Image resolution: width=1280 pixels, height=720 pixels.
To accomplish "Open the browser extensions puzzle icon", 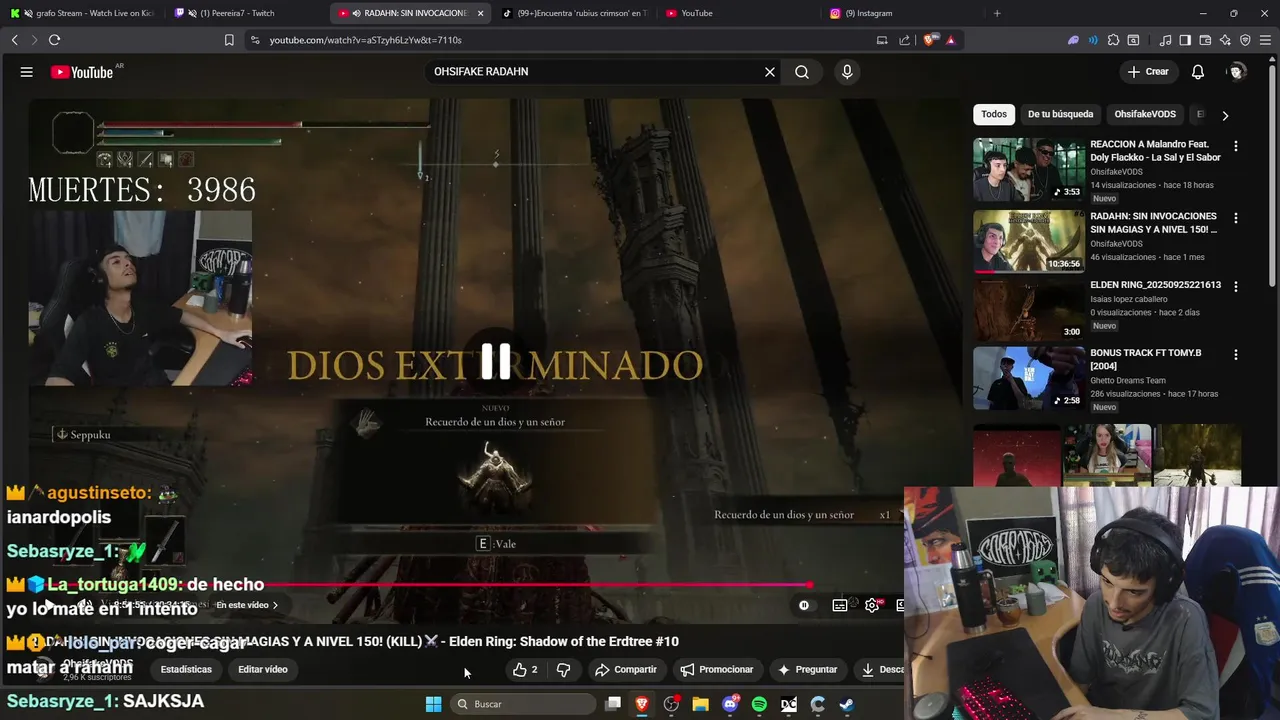I will [1113, 40].
